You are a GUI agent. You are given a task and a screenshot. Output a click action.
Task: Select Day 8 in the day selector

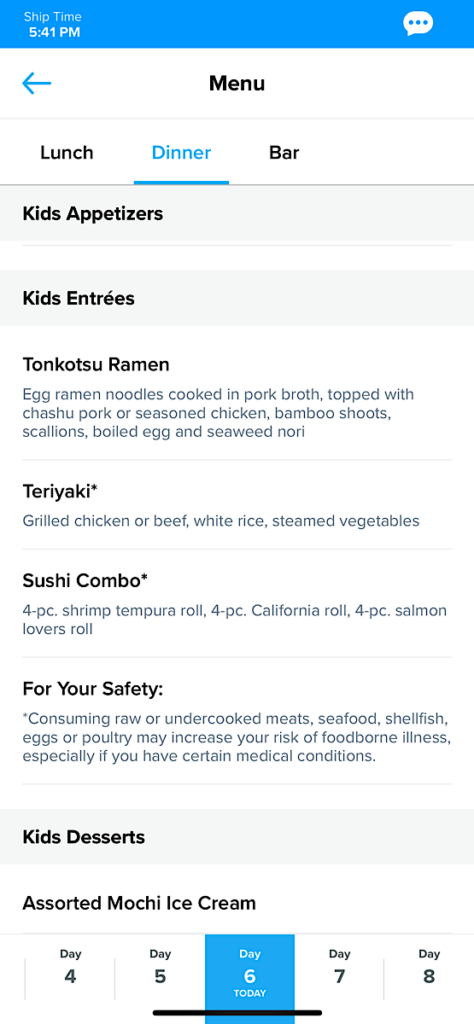click(x=429, y=968)
